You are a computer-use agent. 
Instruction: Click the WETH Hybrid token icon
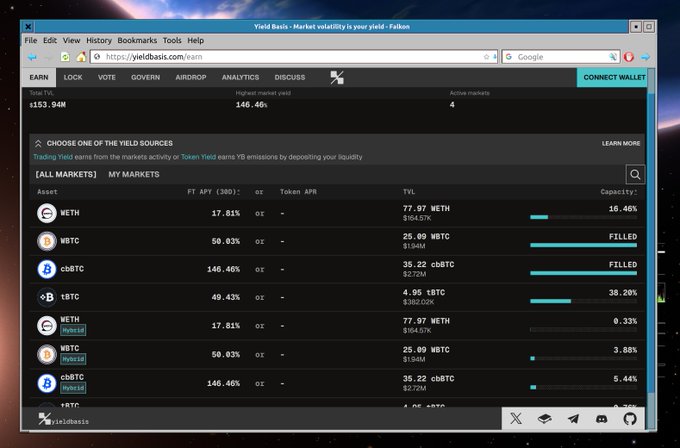(47, 326)
